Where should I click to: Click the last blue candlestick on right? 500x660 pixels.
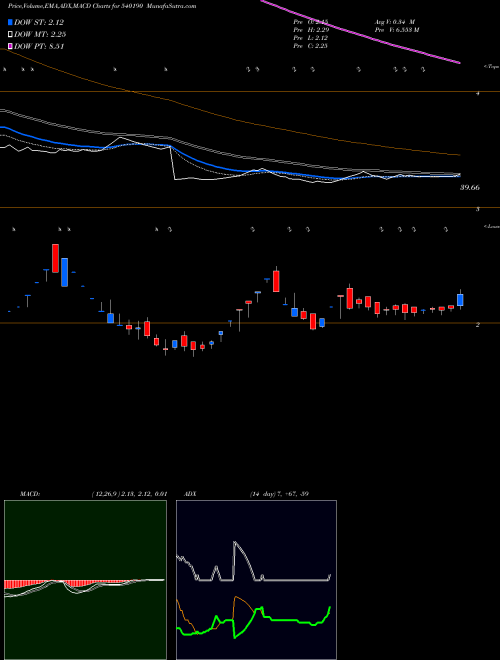(460, 300)
